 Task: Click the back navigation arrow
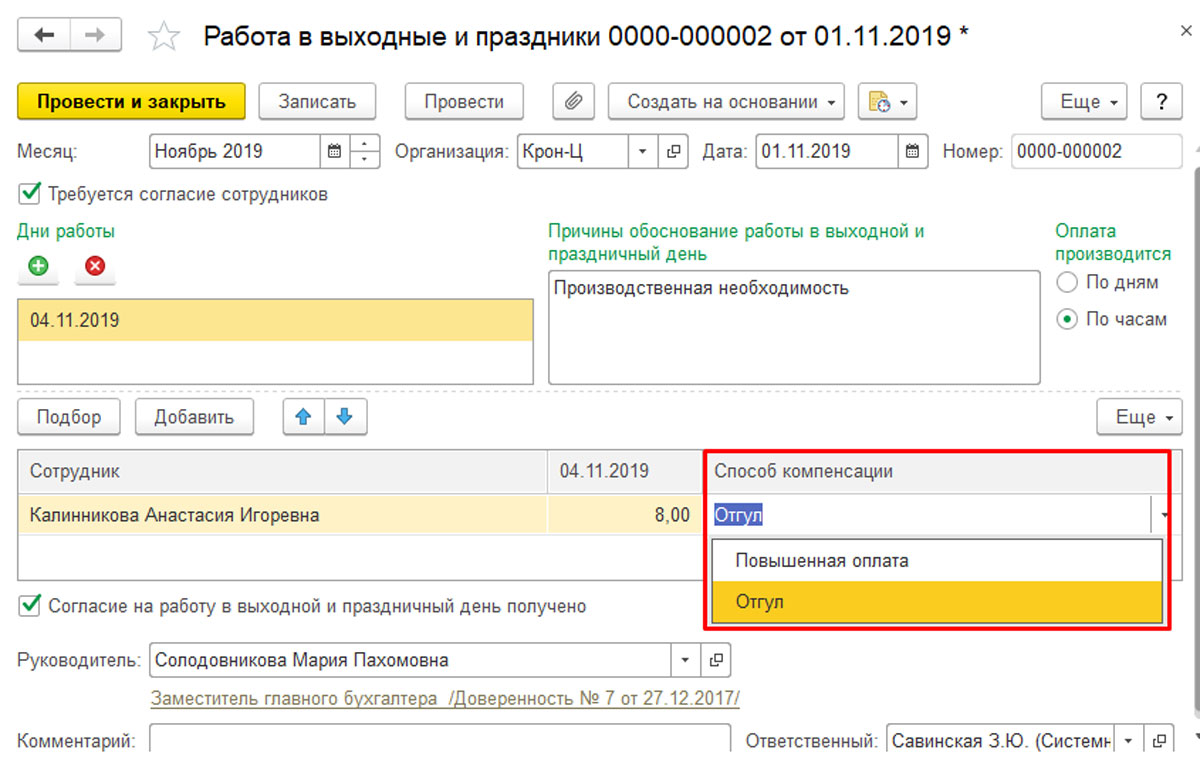click(44, 36)
